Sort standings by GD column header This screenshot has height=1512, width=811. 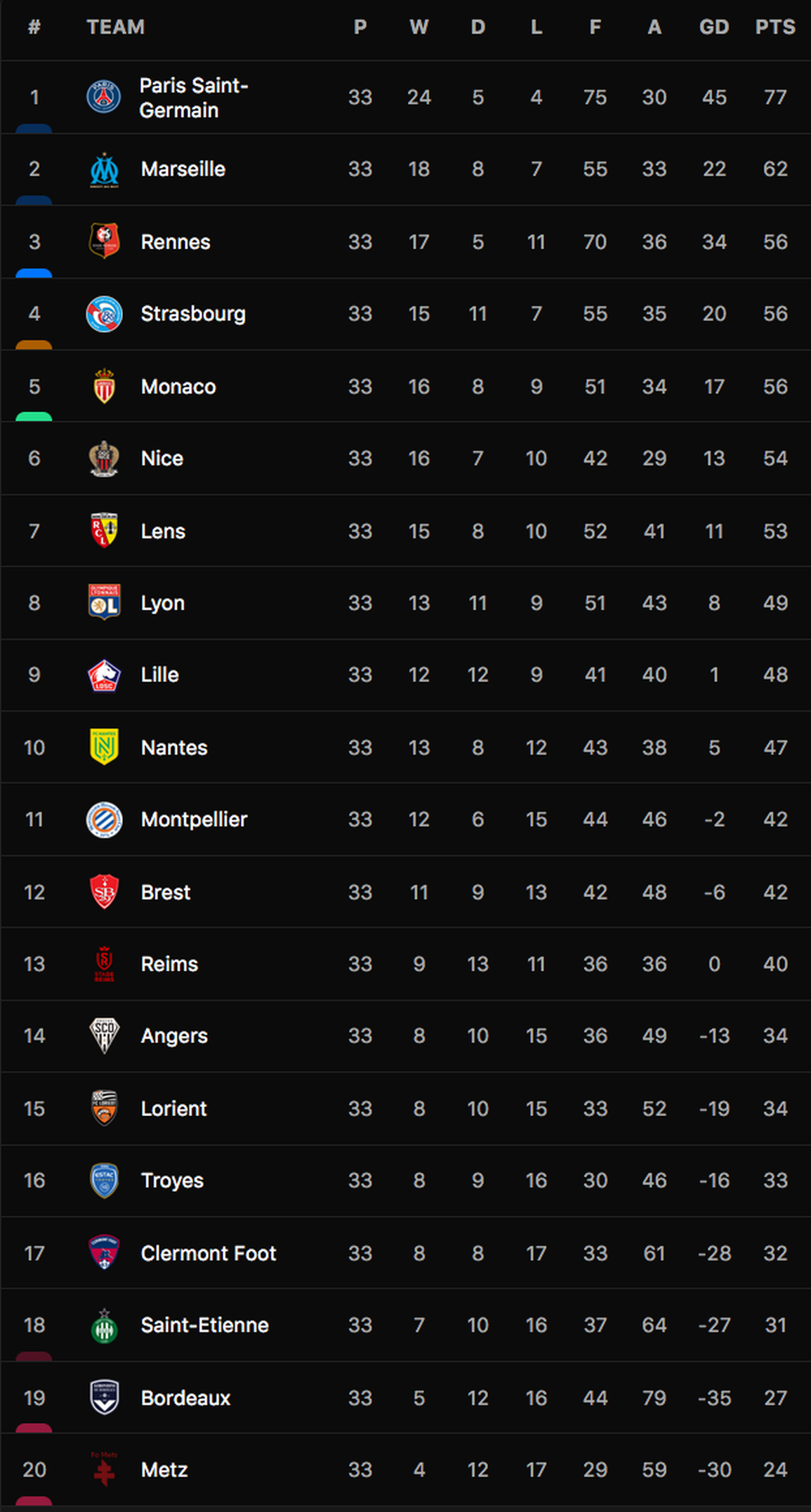coord(714,27)
